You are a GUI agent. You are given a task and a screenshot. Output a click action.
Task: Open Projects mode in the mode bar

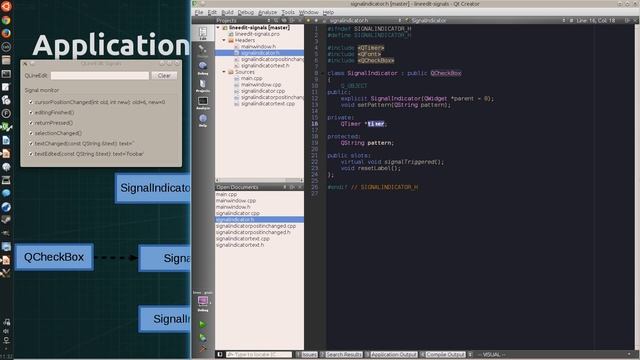point(203,86)
